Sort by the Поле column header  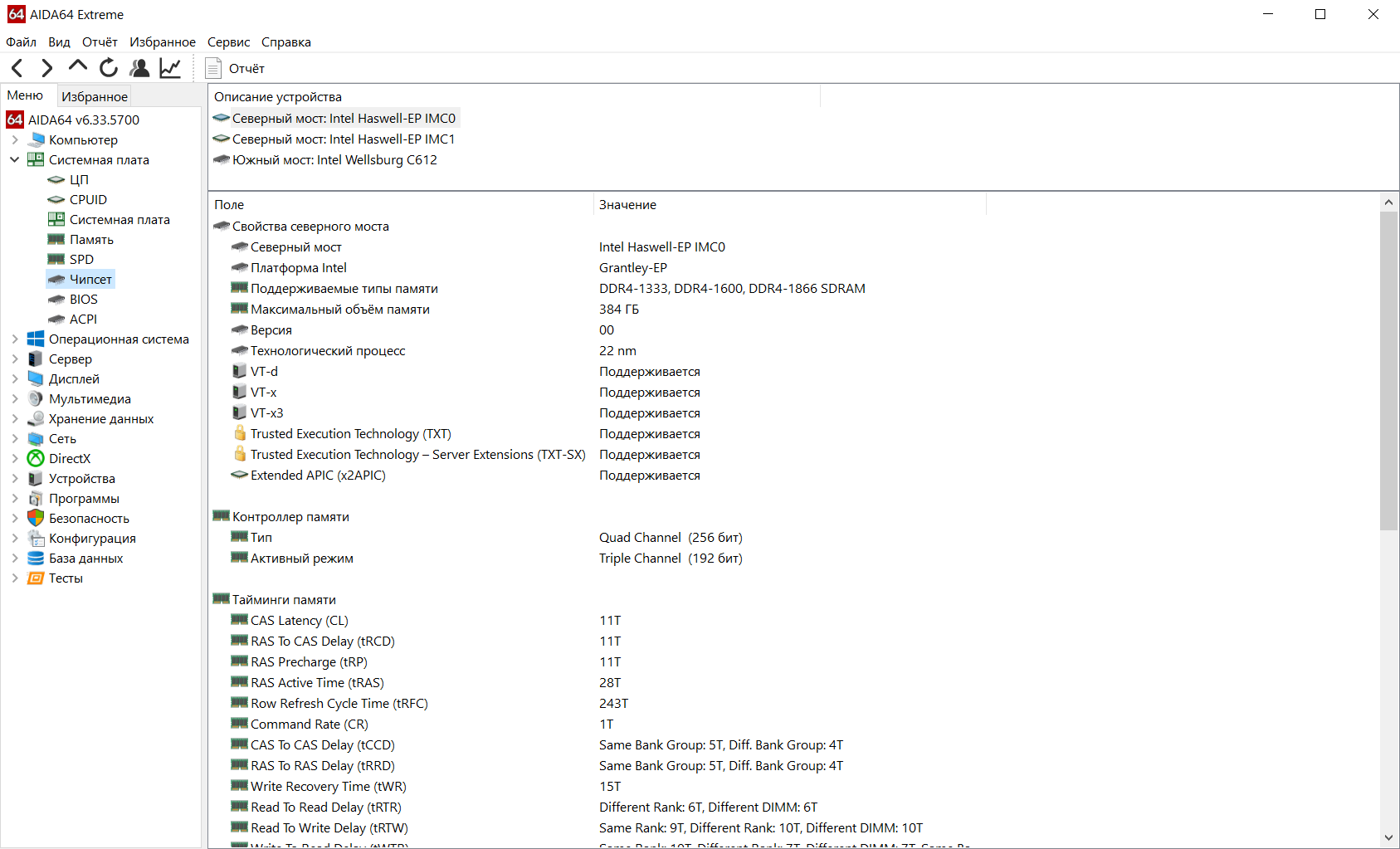click(401, 205)
